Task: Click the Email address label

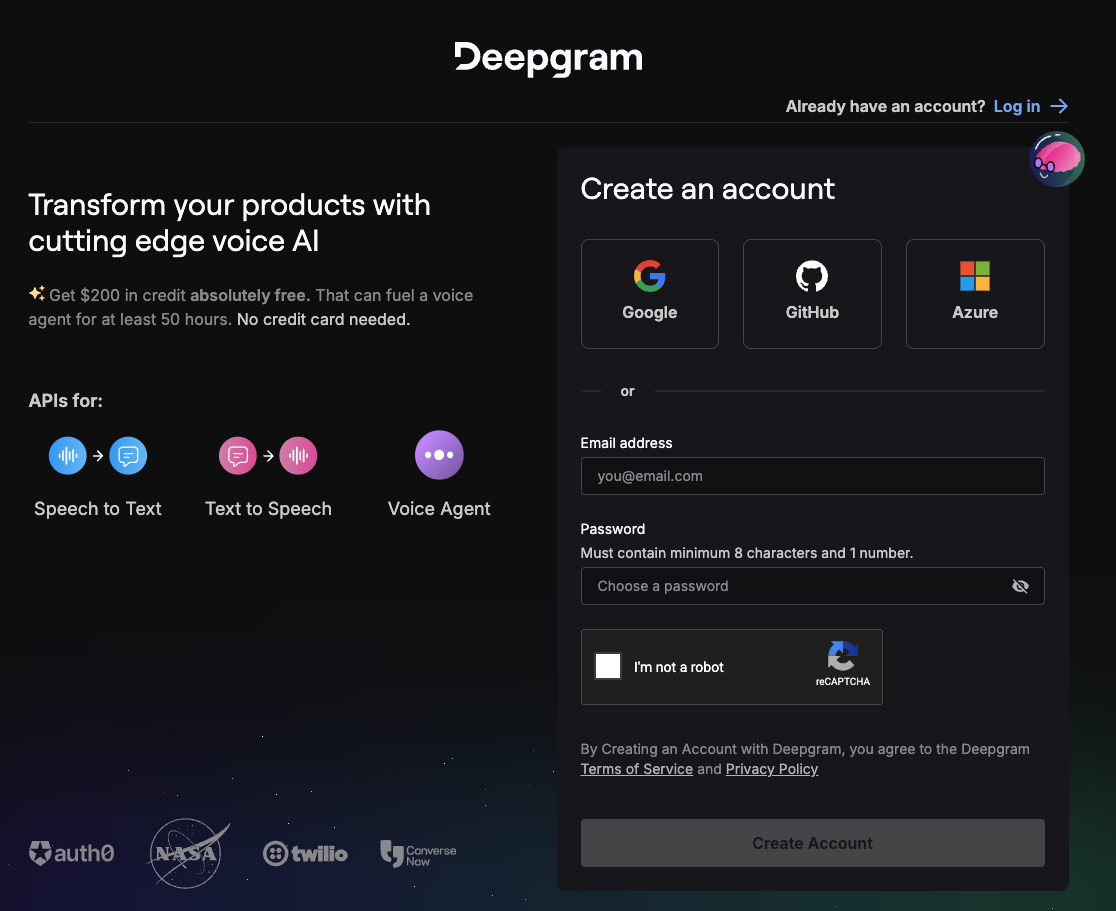Action: pyautogui.click(x=626, y=443)
